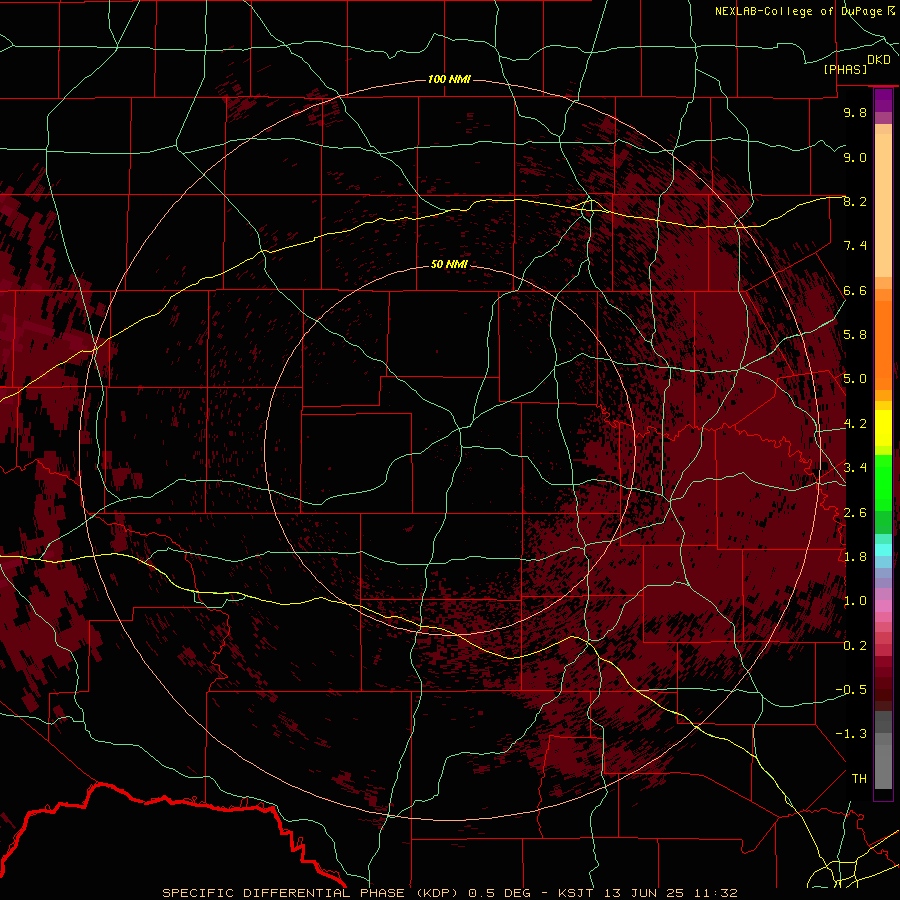This screenshot has width=900, height=900.
Task: Click the DKD product label
Action: click(x=879, y=60)
